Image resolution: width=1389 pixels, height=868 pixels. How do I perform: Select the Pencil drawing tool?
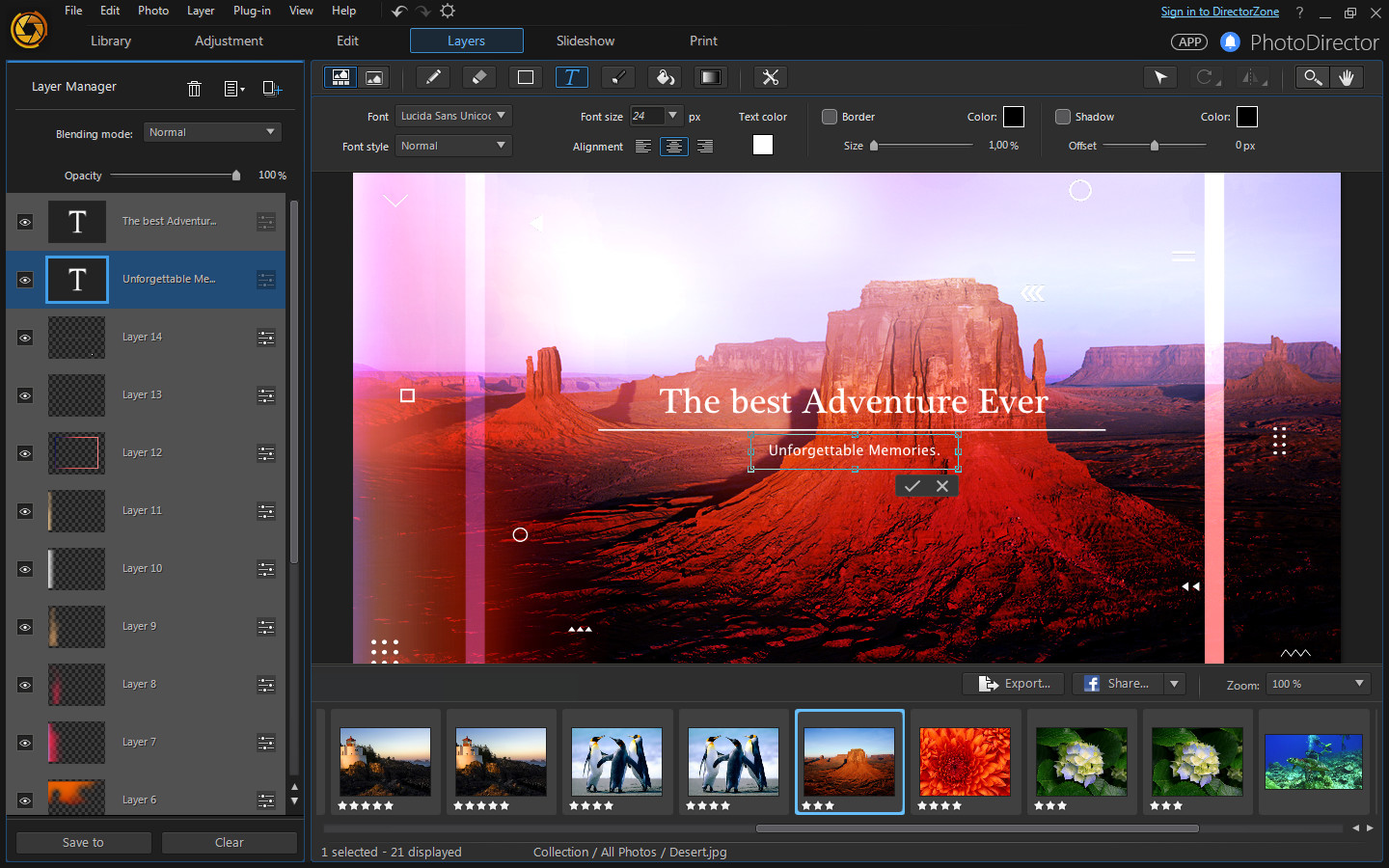coord(432,77)
